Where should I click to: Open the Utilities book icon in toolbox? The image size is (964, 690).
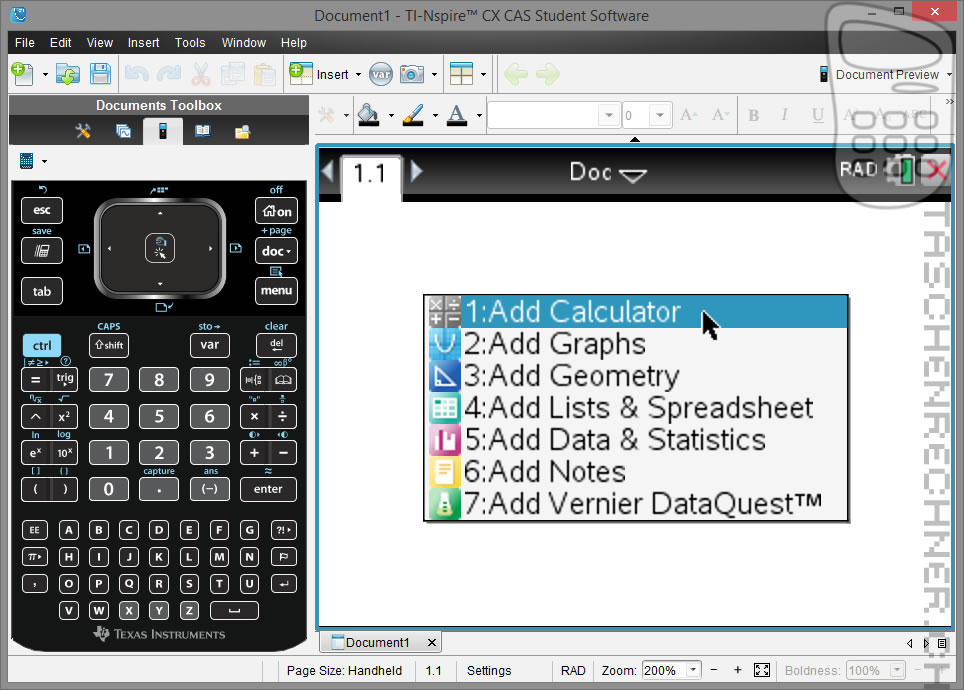click(x=202, y=131)
